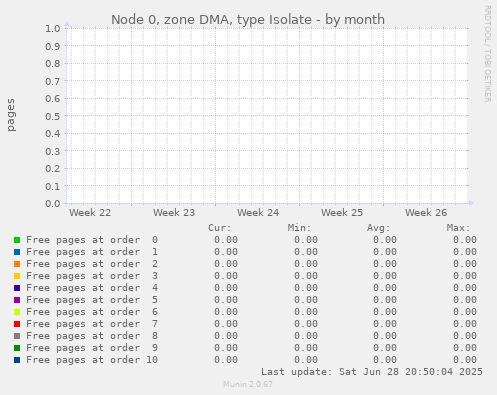Viewport: 497px width, 395px height.
Task: Click the 0.9 y-axis tick value
Action: click(53, 46)
